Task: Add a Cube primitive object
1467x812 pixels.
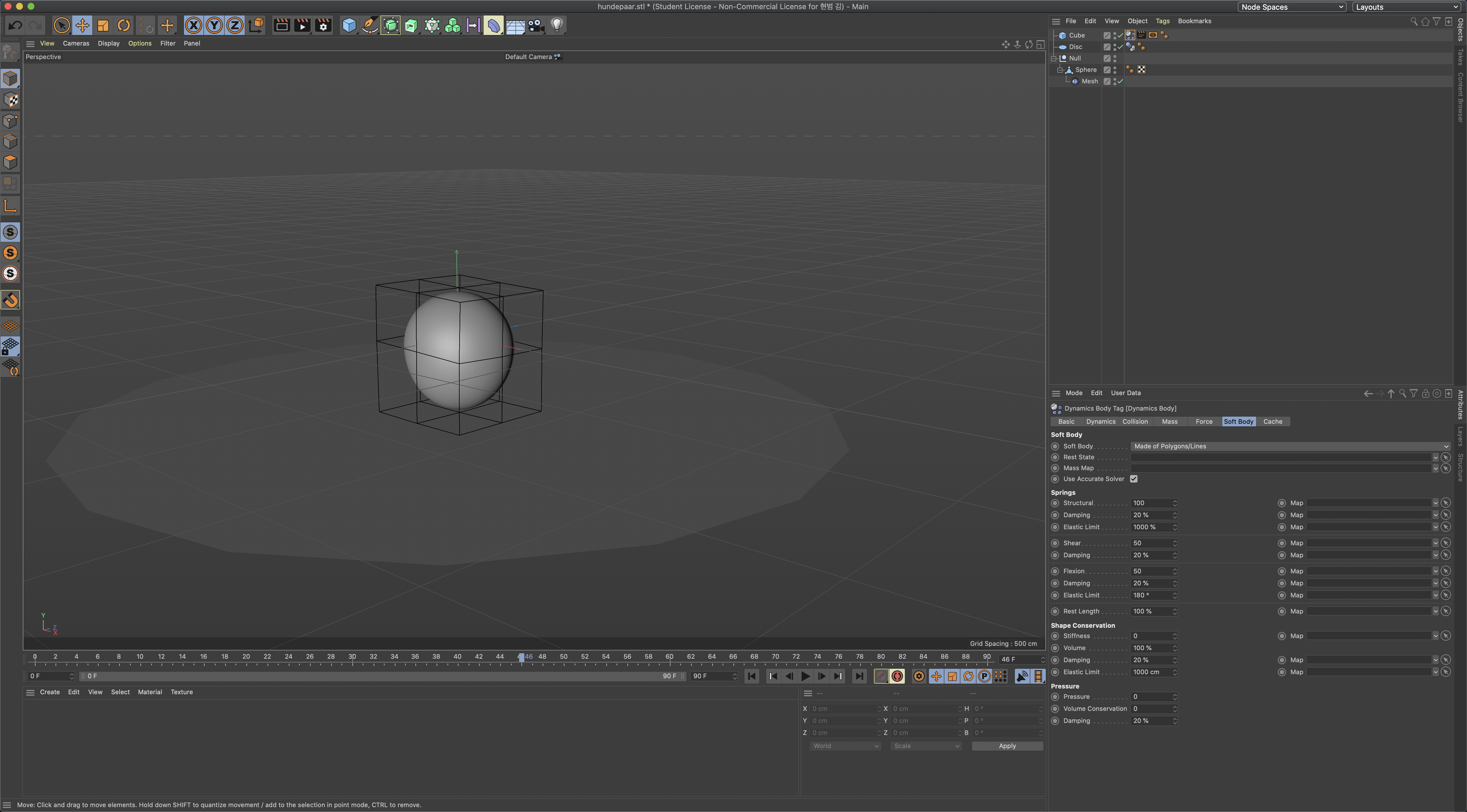Action: point(349,25)
